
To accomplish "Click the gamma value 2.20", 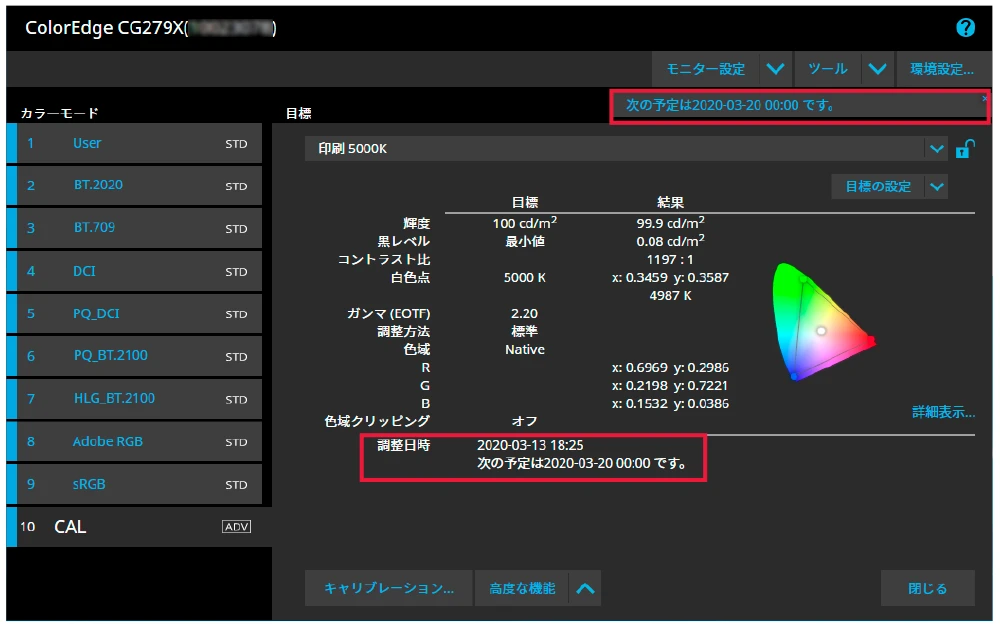I will tap(524, 314).
